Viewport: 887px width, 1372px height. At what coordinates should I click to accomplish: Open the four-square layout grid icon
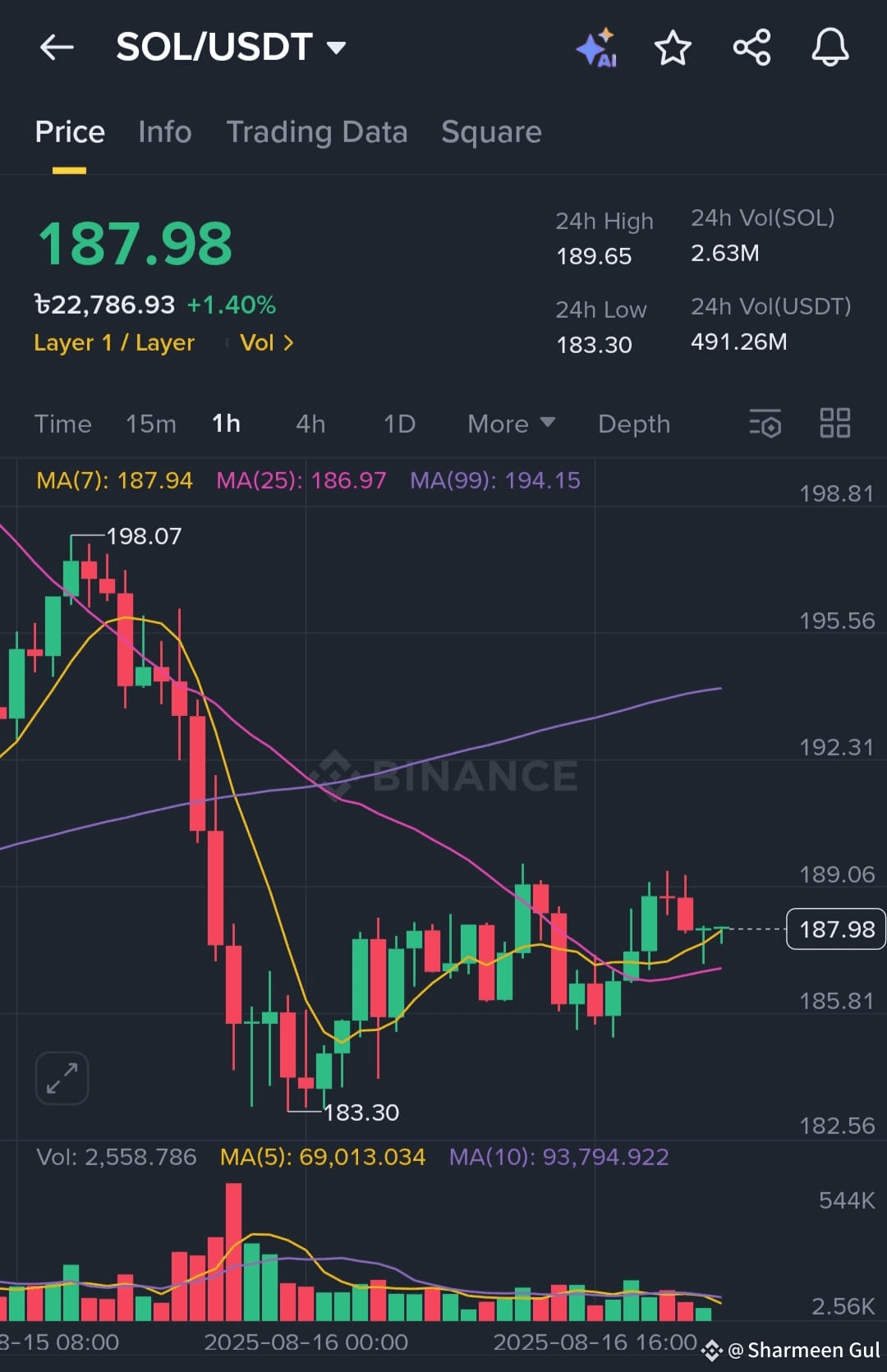(x=835, y=423)
